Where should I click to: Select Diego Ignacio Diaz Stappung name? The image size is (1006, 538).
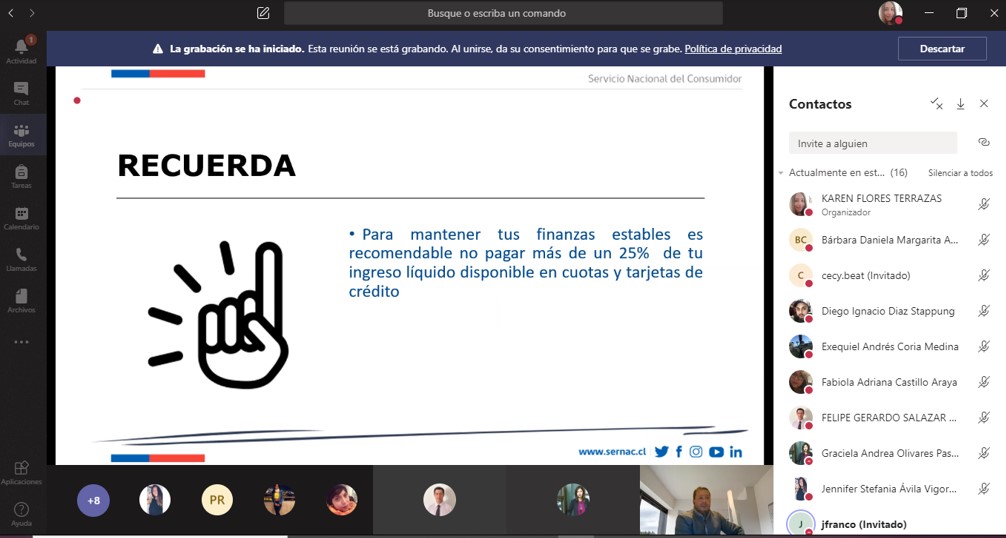[888, 311]
